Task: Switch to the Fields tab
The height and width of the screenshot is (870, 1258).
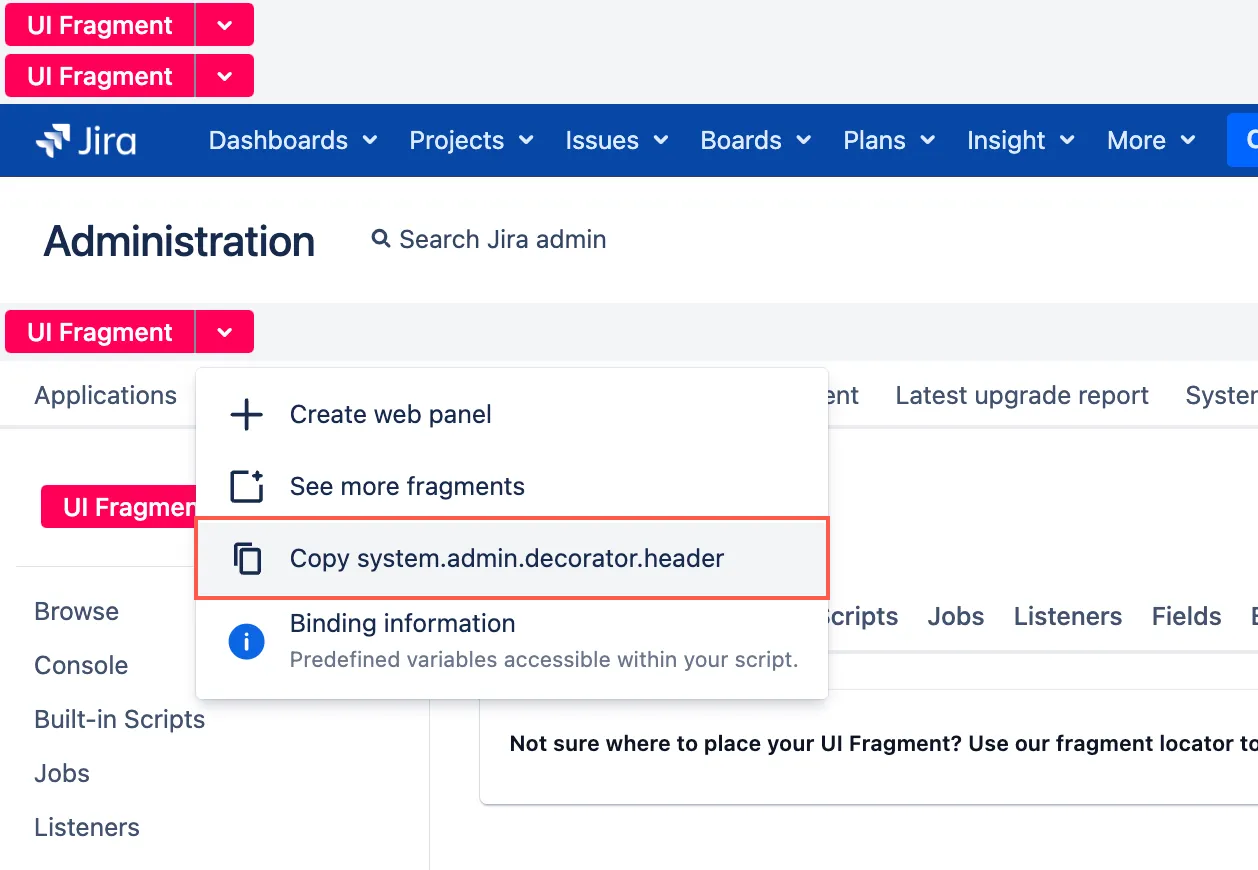Action: pos(1187,617)
